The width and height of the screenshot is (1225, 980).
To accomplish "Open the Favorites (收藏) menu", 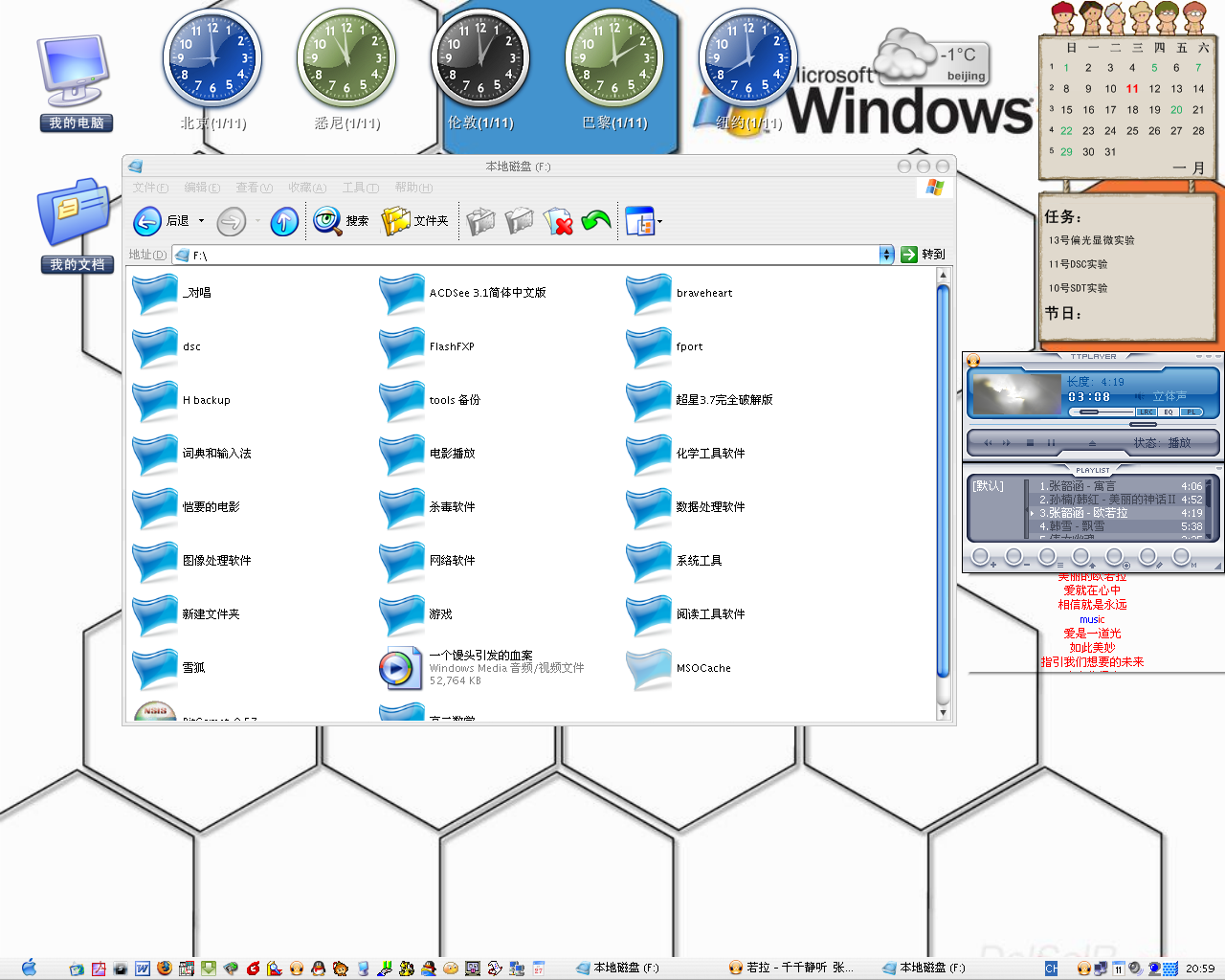I will point(307,188).
